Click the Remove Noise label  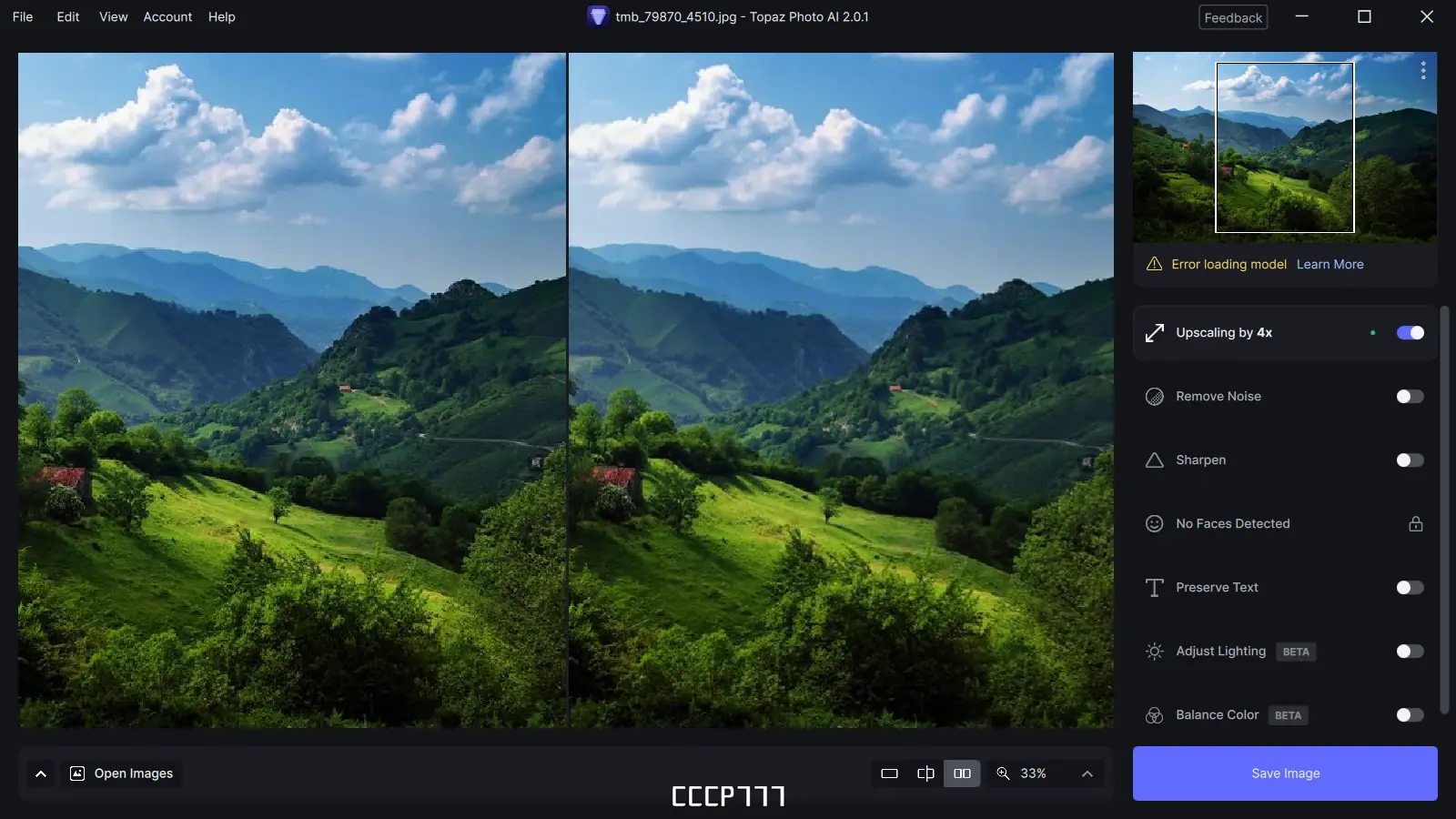[1218, 397]
